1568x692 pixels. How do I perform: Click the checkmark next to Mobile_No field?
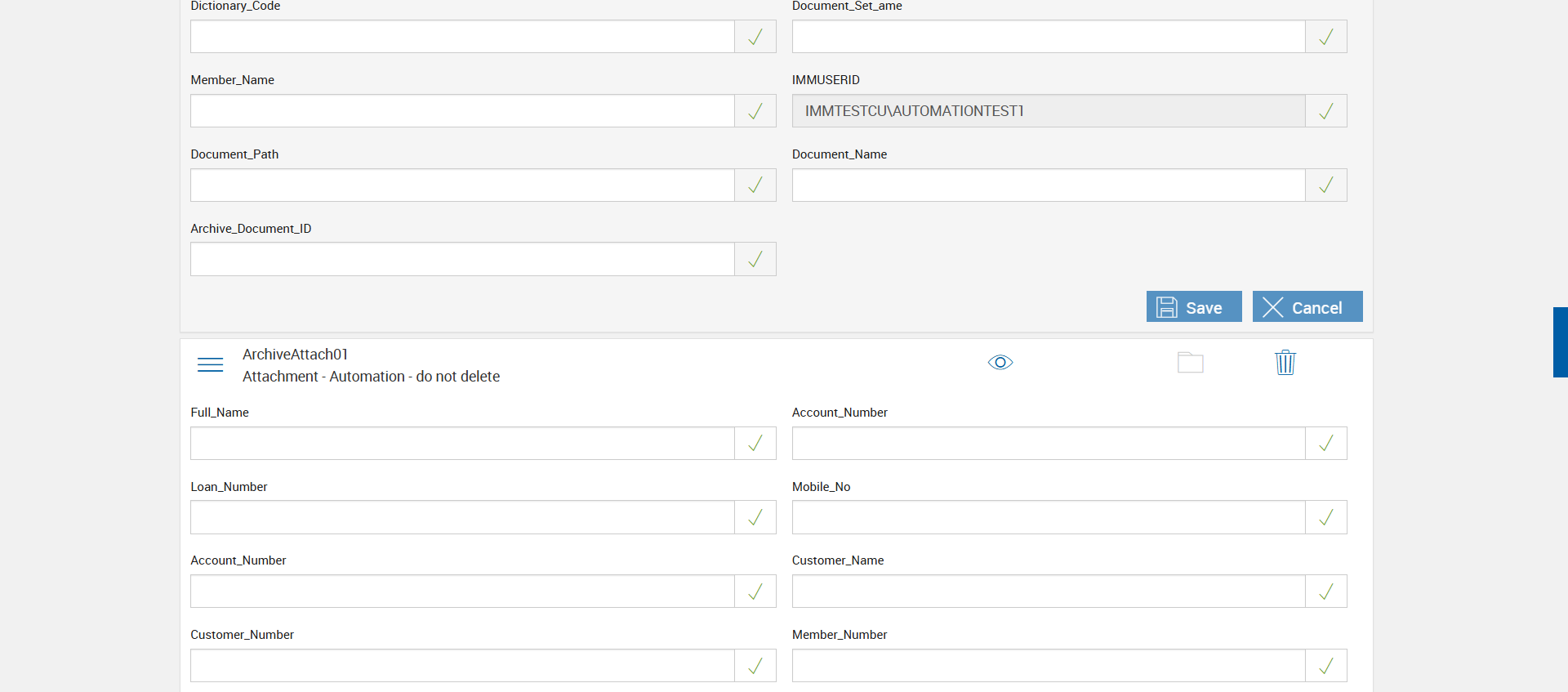[1325, 518]
